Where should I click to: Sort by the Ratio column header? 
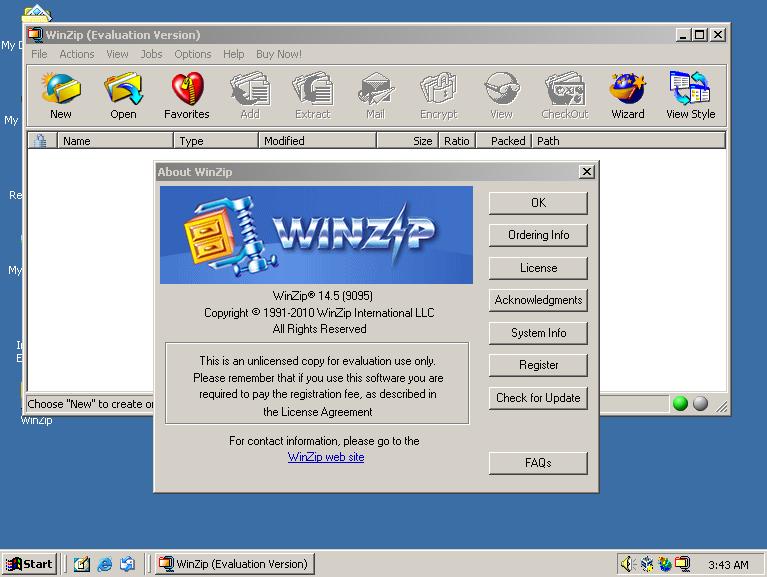[457, 141]
